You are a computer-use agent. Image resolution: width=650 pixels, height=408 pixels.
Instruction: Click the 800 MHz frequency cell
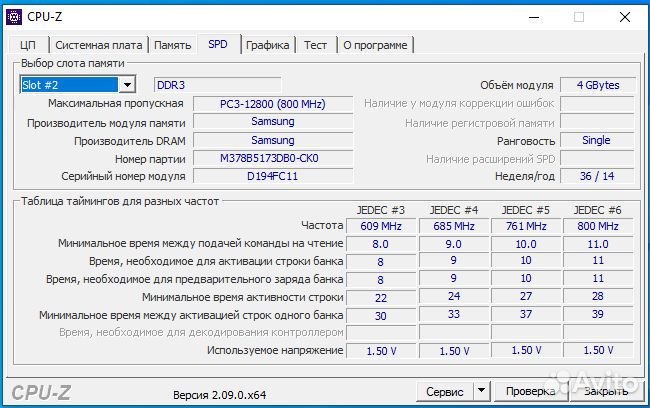tap(598, 226)
